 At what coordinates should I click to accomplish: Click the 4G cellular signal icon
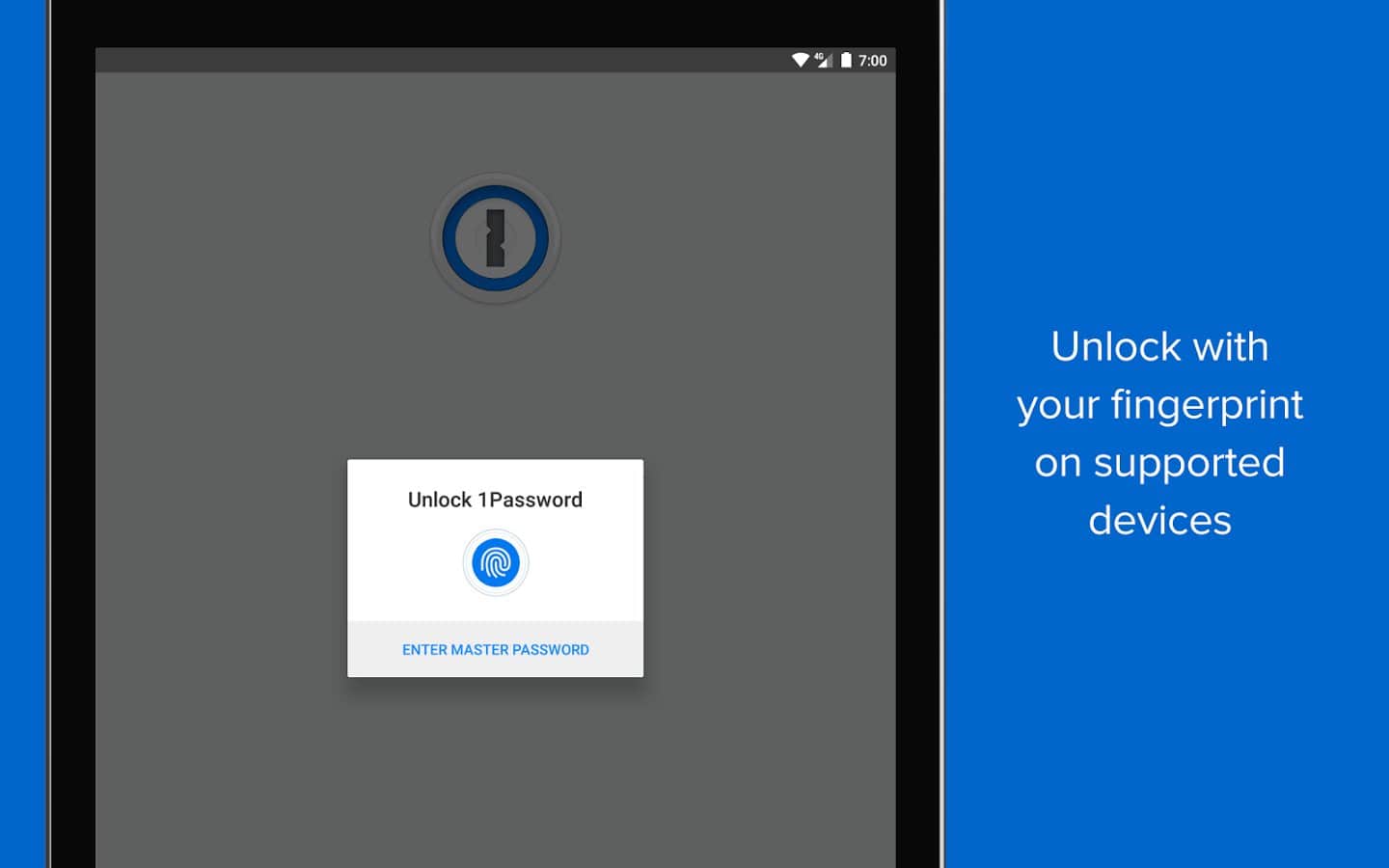tap(823, 60)
